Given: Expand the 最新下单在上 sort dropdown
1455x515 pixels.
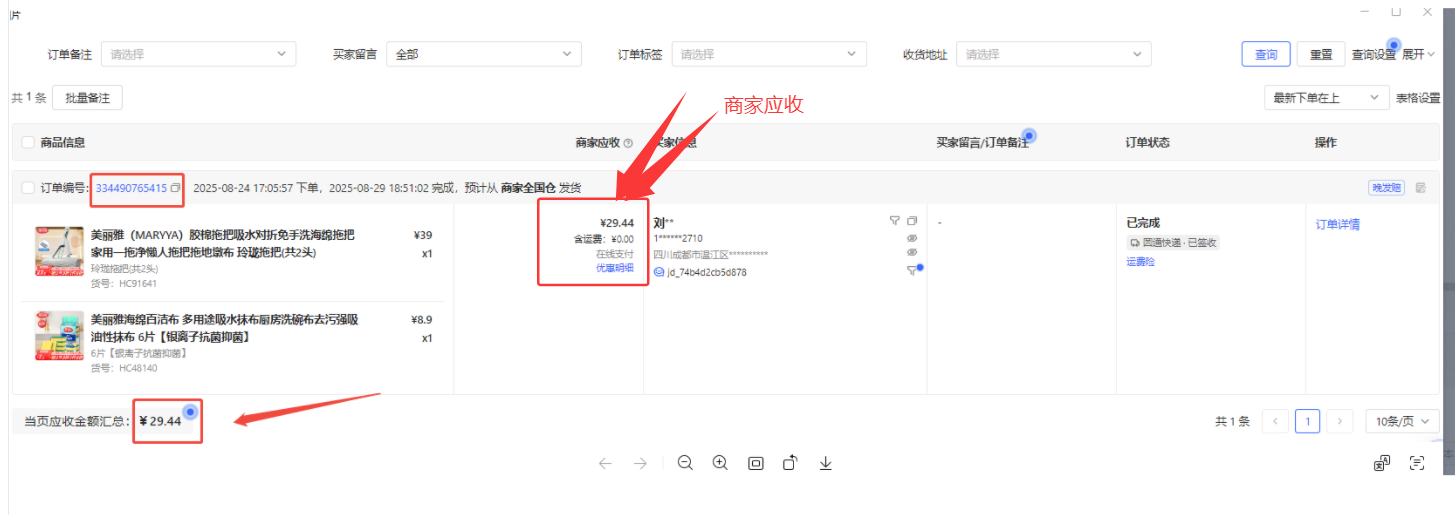Looking at the screenshot, I should pyautogui.click(x=1326, y=98).
